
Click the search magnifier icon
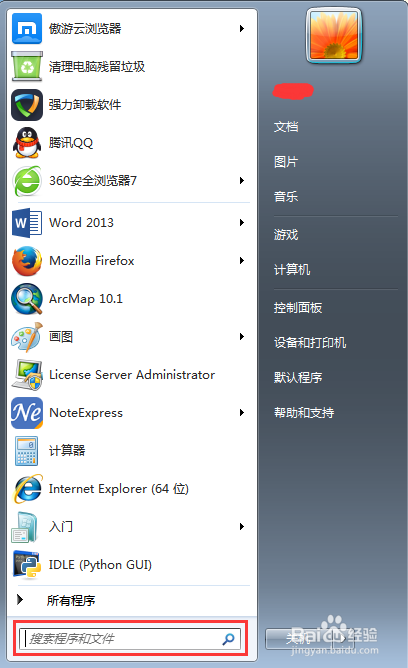[x=228, y=639]
